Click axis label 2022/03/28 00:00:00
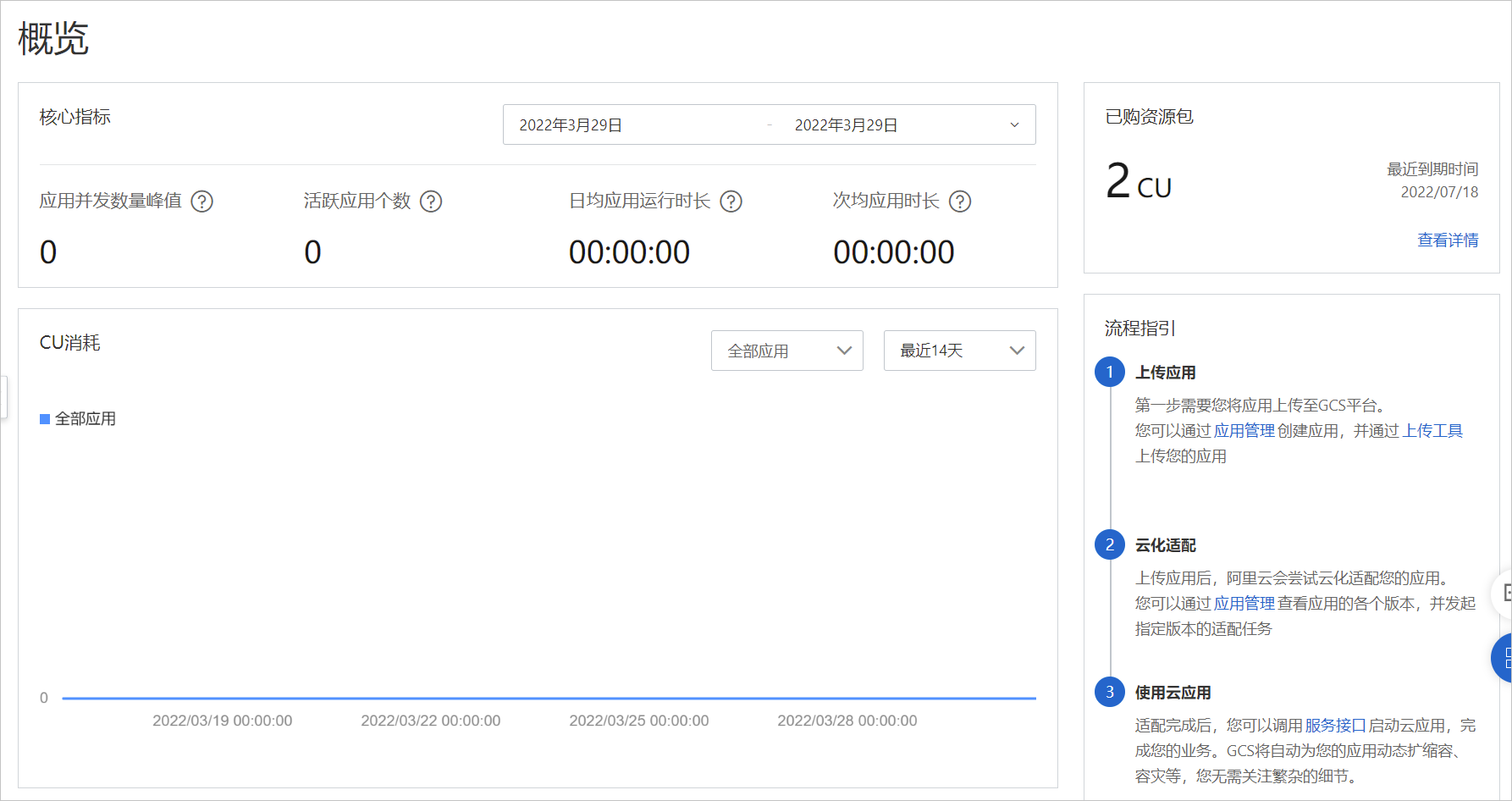 pos(847,721)
